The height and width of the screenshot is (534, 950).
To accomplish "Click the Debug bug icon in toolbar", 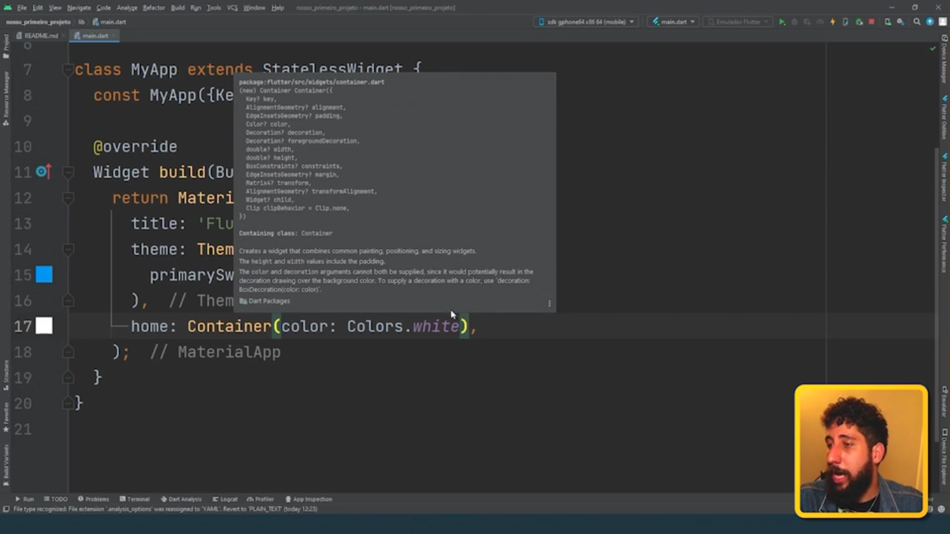I will 794,22.
